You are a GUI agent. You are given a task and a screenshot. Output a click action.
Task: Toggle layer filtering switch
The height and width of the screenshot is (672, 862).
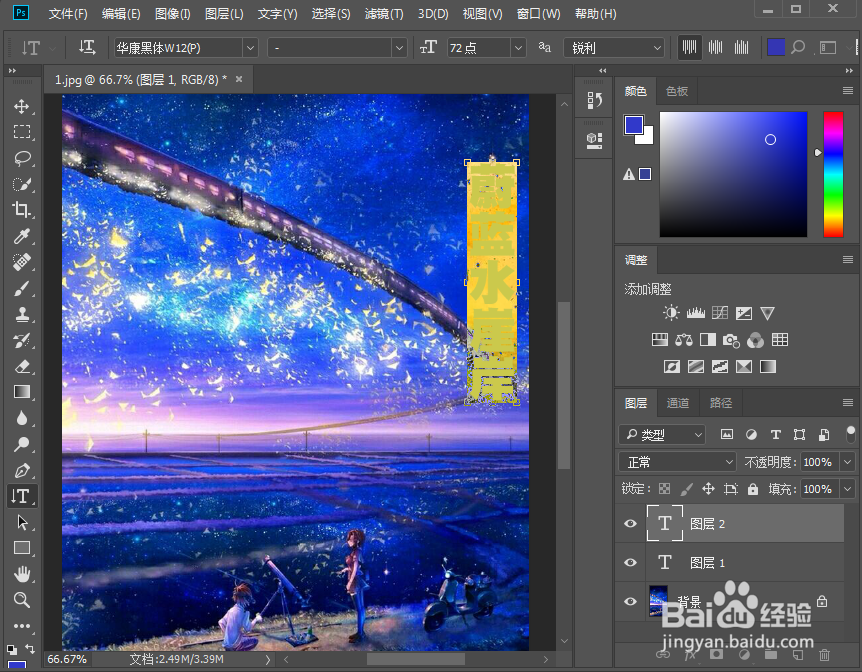pos(850,434)
